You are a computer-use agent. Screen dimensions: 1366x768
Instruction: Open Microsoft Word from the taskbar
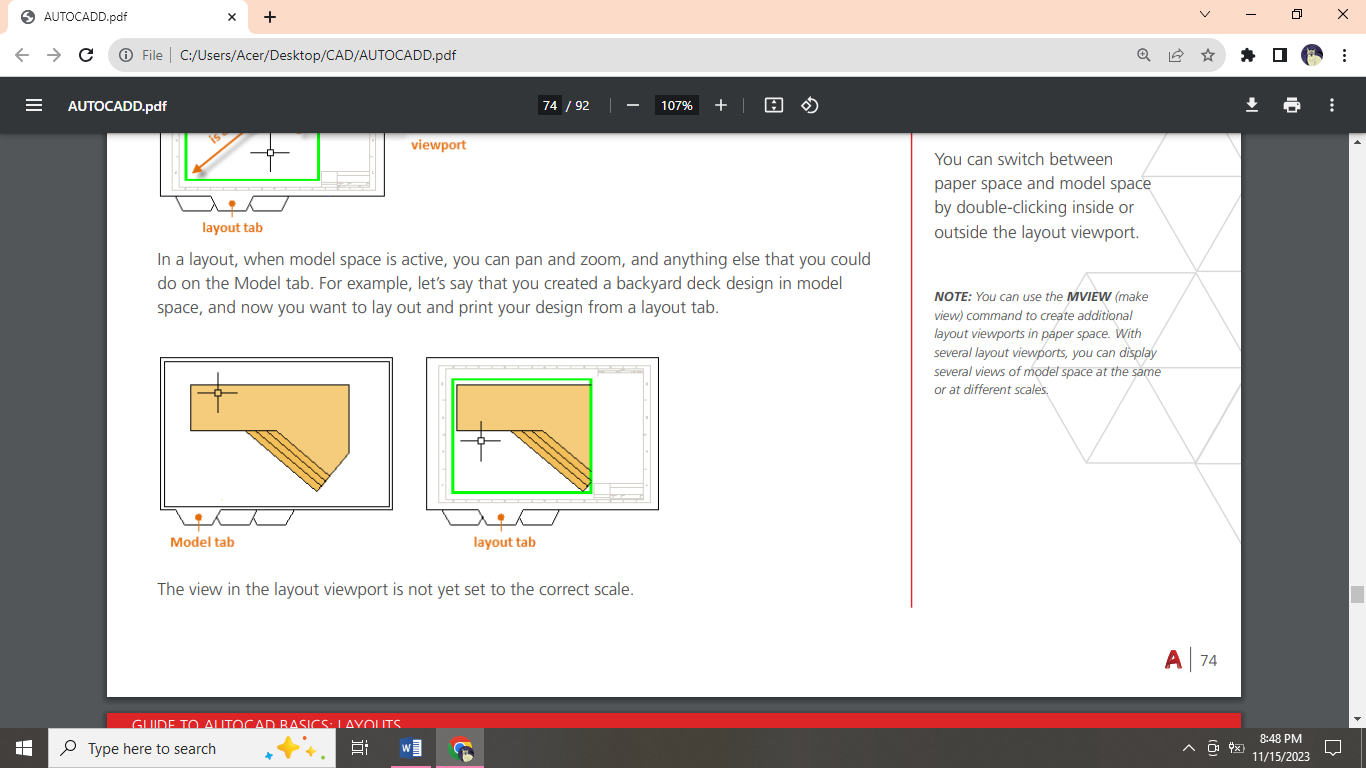(x=411, y=748)
